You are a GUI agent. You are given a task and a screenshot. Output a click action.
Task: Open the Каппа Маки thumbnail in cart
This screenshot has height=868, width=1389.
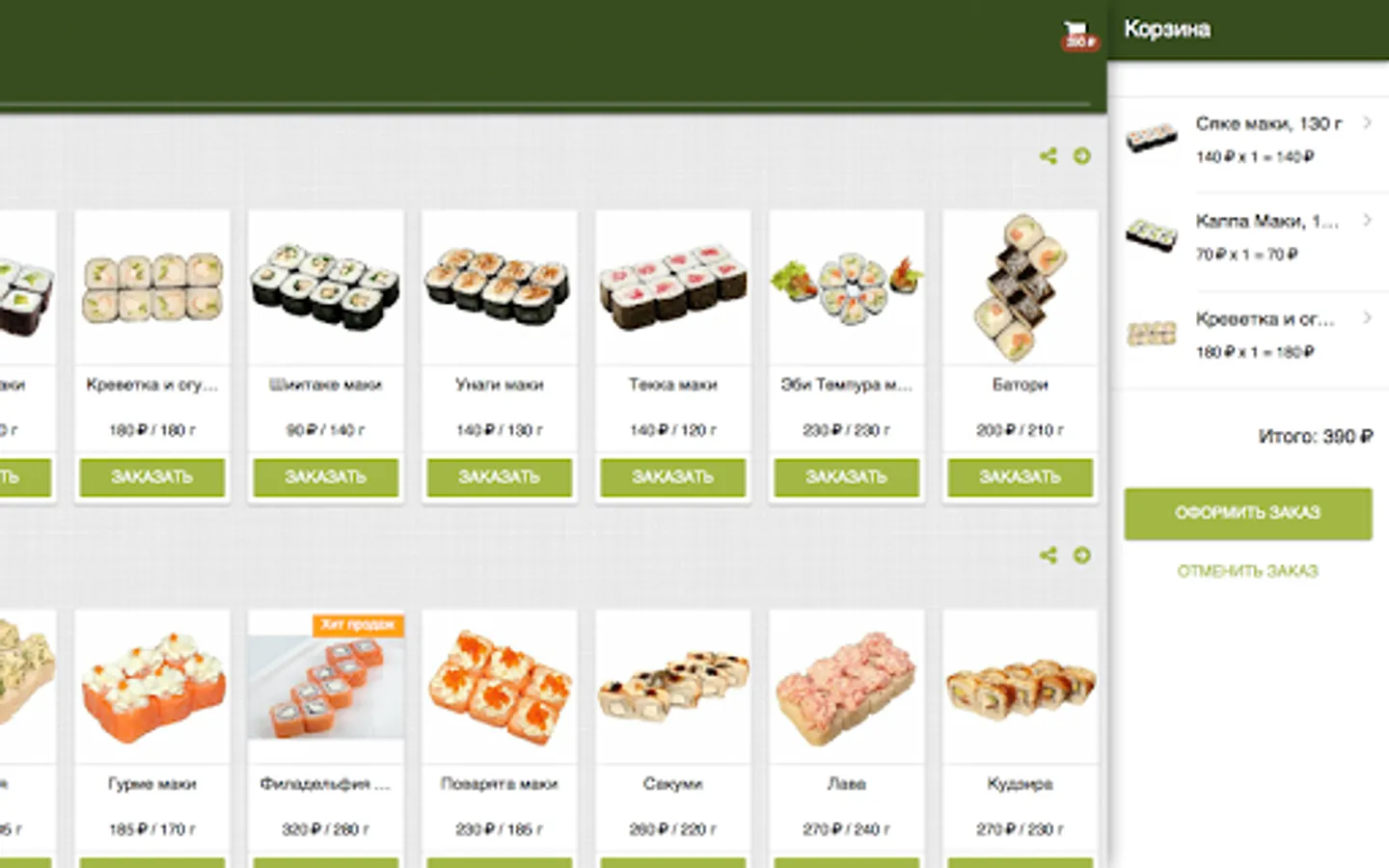click(x=1152, y=235)
